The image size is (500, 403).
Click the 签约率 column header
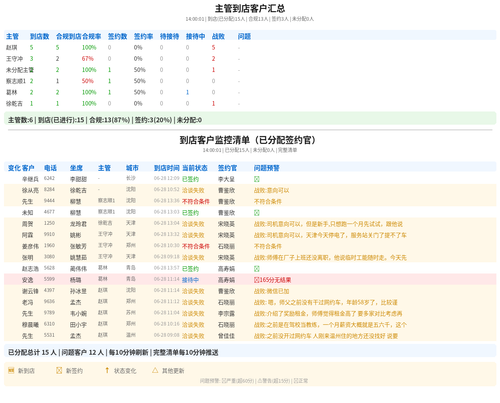click(x=143, y=36)
